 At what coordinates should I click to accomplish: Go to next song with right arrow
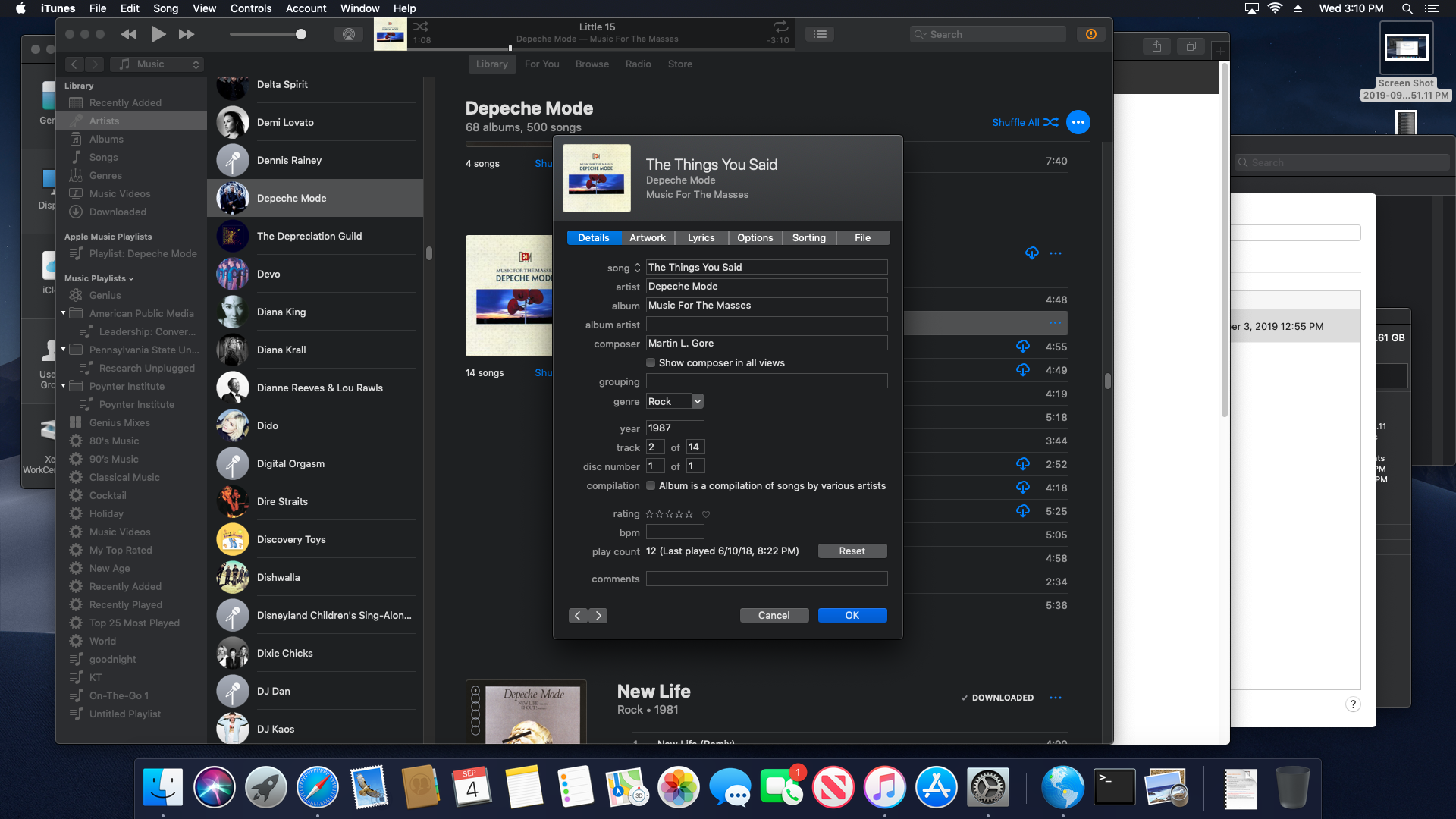click(598, 616)
